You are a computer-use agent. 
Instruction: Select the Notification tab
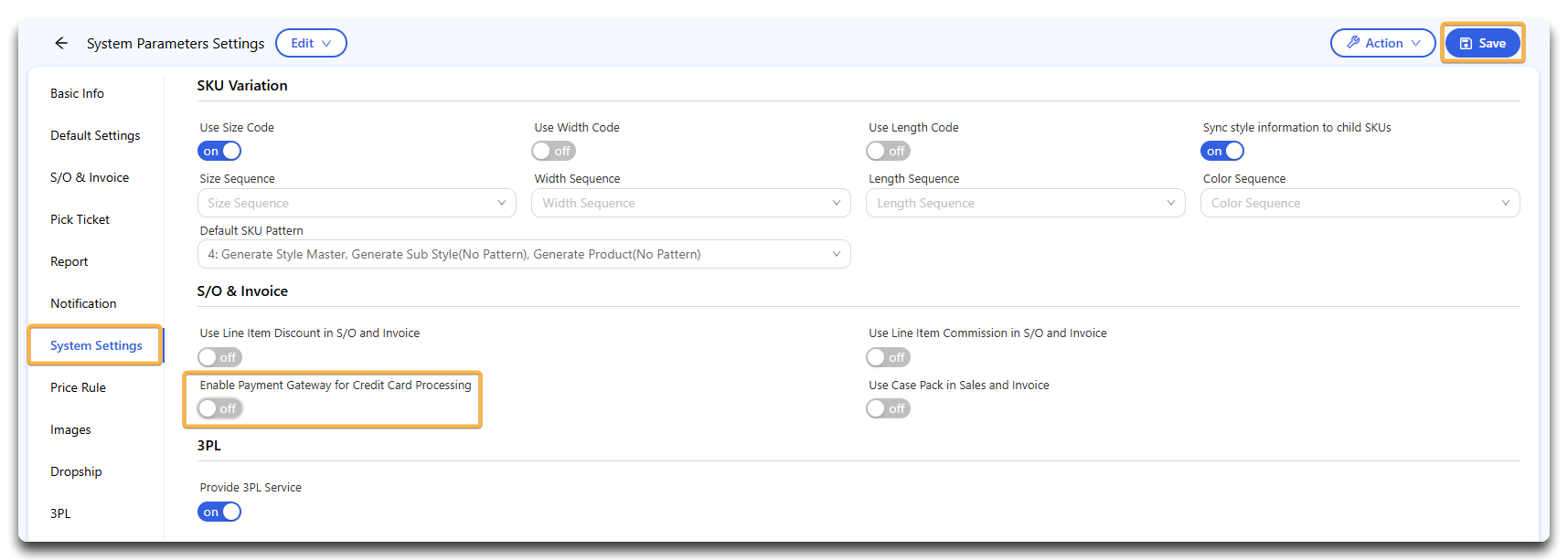coord(83,303)
